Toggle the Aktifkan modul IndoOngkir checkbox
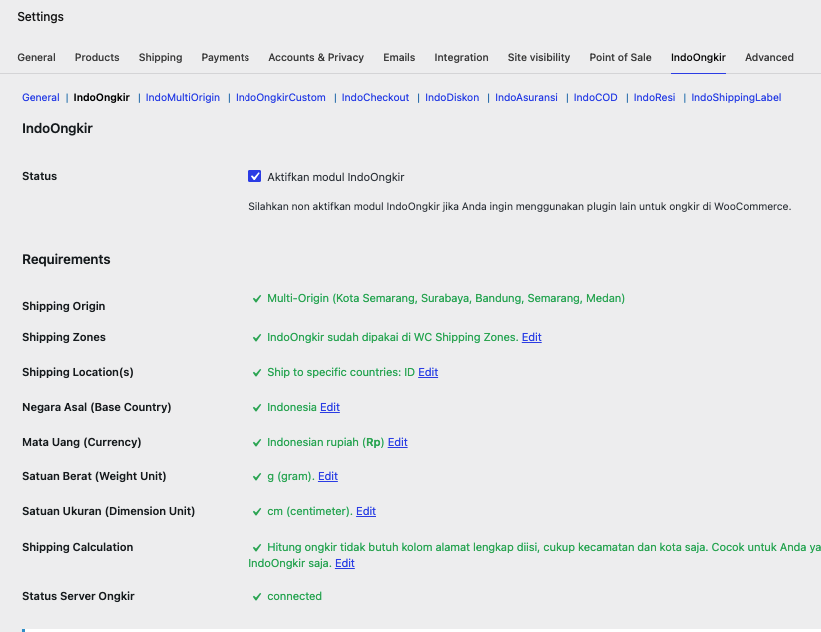The height and width of the screenshot is (632, 821). (254, 176)
